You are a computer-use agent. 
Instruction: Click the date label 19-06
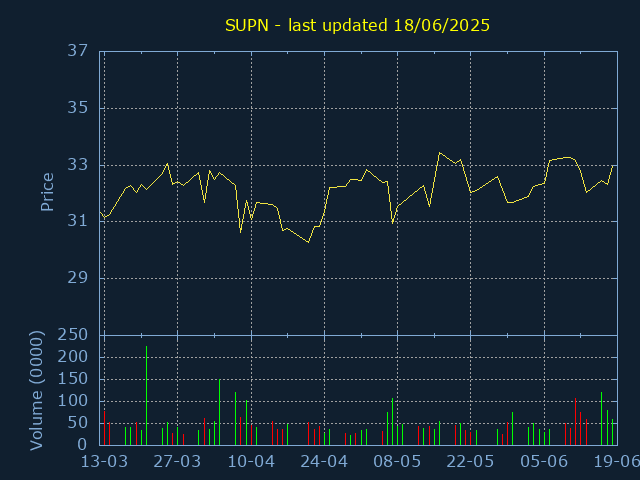pyautogui.click(x=616, y=462)
